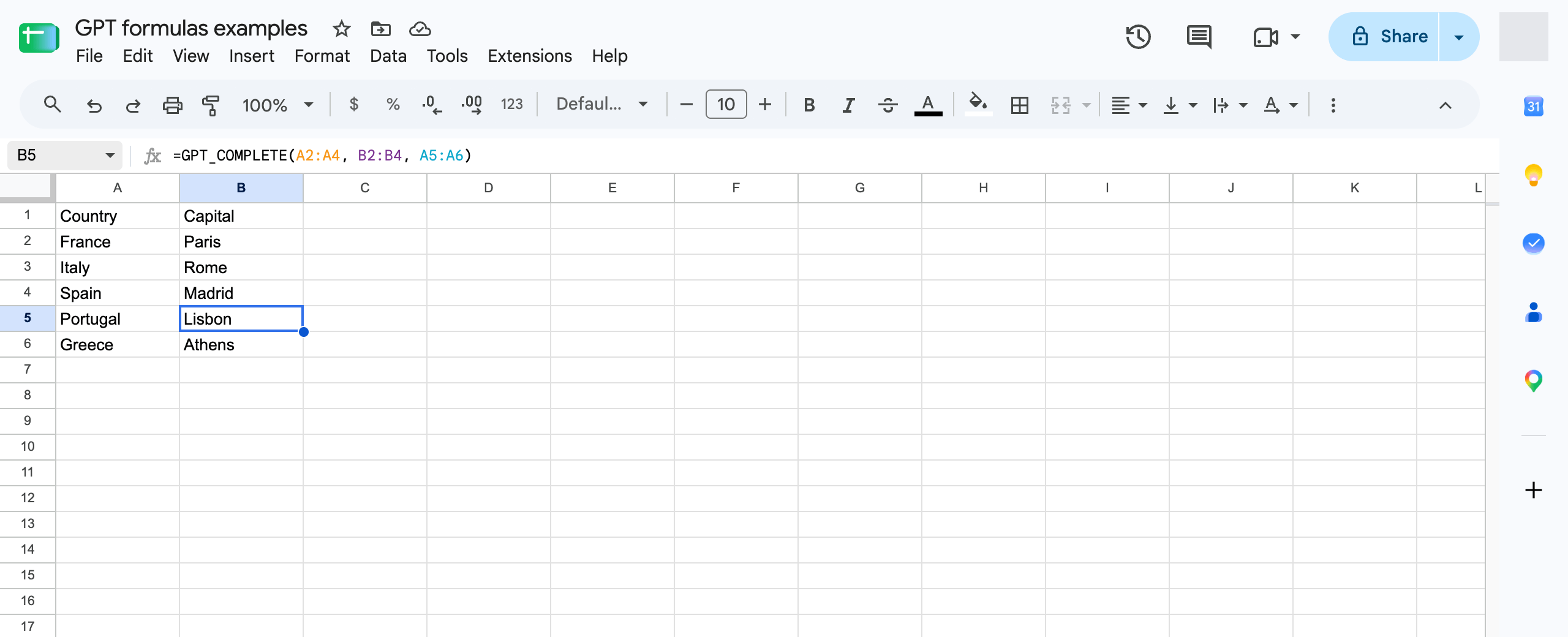Expand the Name box dropdown arrow
This screenshot has height=637, width=1568.
[x=110, y=155]
